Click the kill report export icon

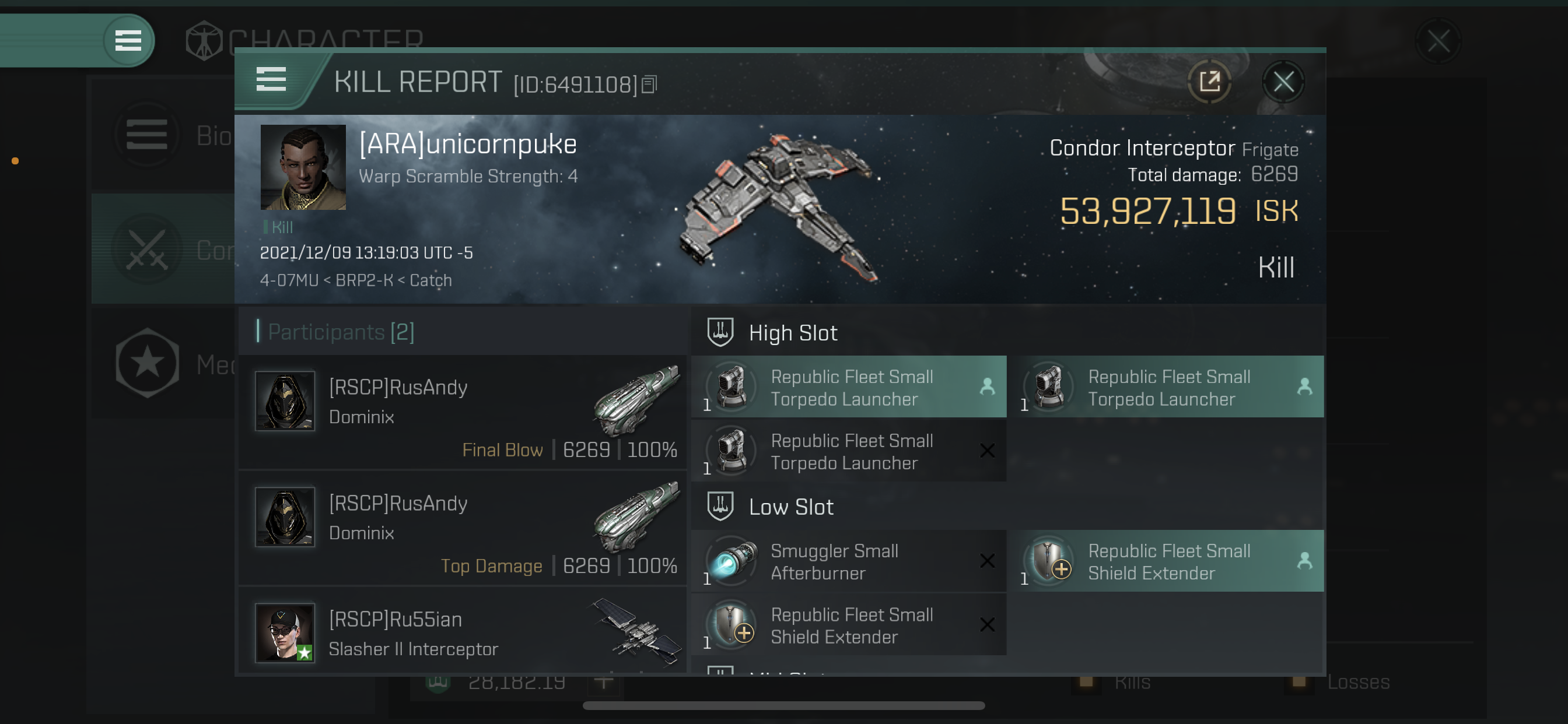coord(1210,80)
